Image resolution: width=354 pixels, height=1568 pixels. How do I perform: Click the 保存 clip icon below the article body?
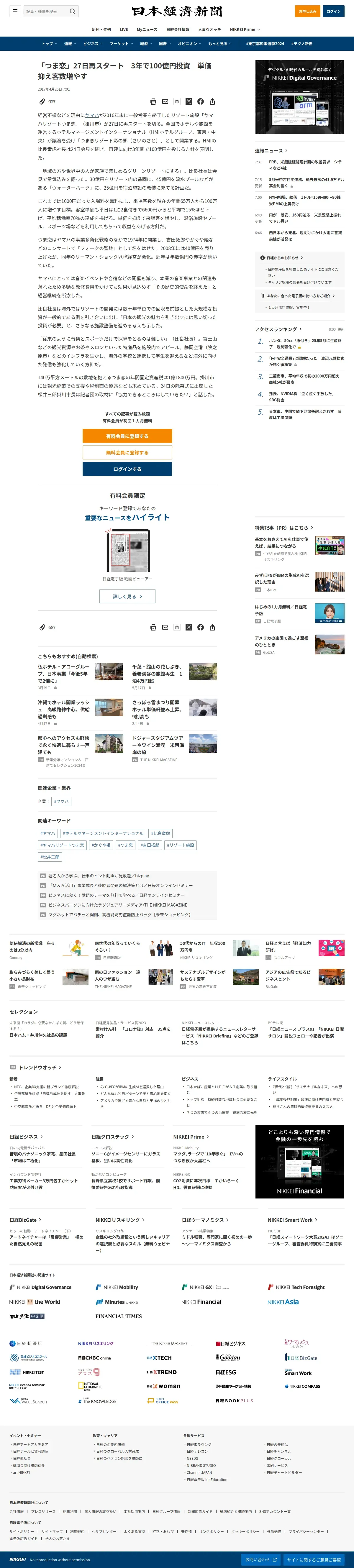click(42, 627)
